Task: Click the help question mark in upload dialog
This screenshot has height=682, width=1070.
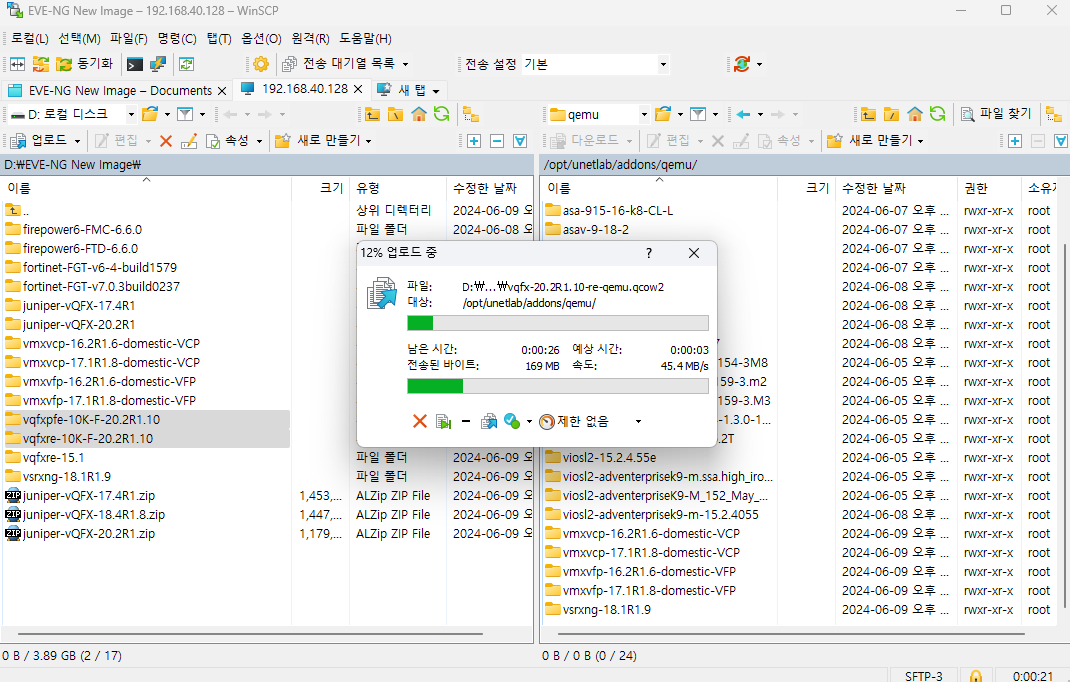Action: [649, 253]
